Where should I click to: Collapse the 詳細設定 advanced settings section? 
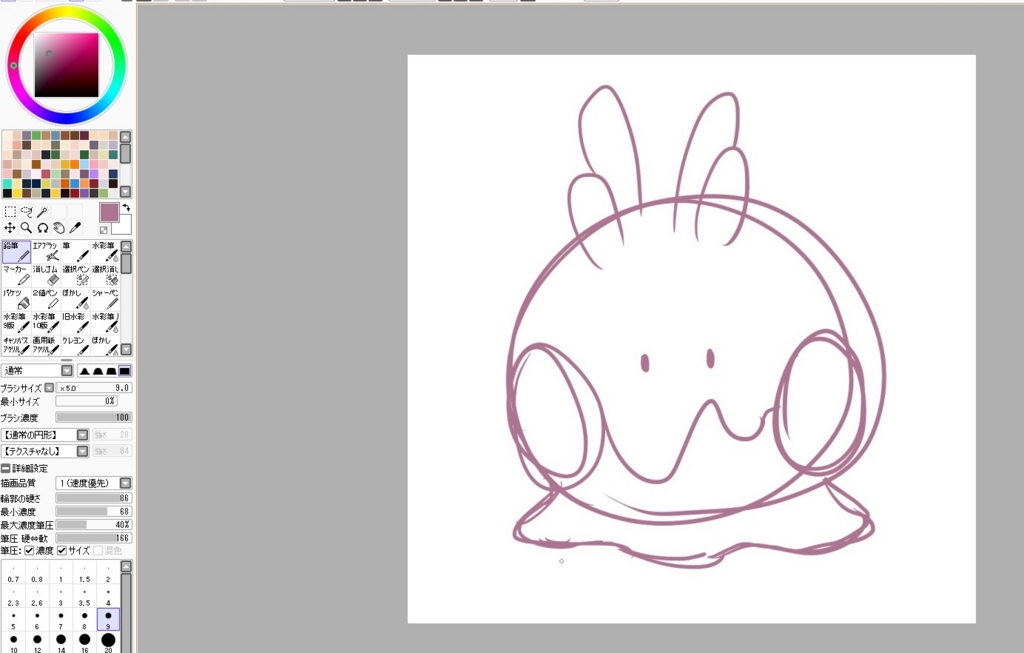5,468
